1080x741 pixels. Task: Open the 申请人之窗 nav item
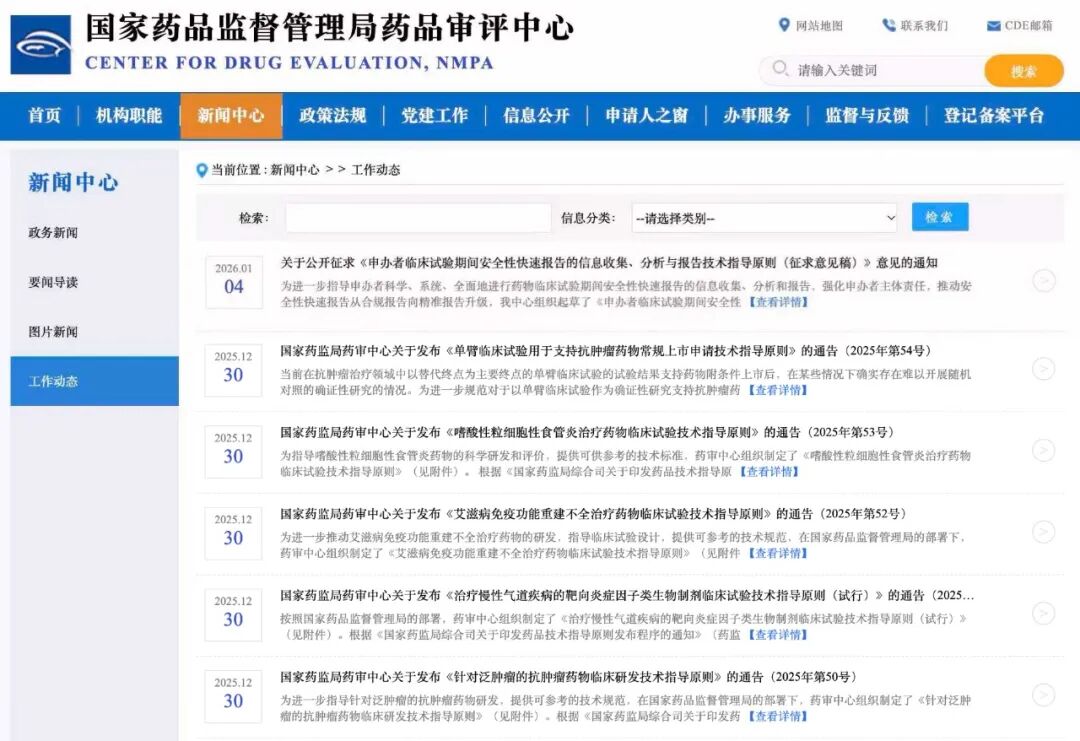(x=647, y=116)
